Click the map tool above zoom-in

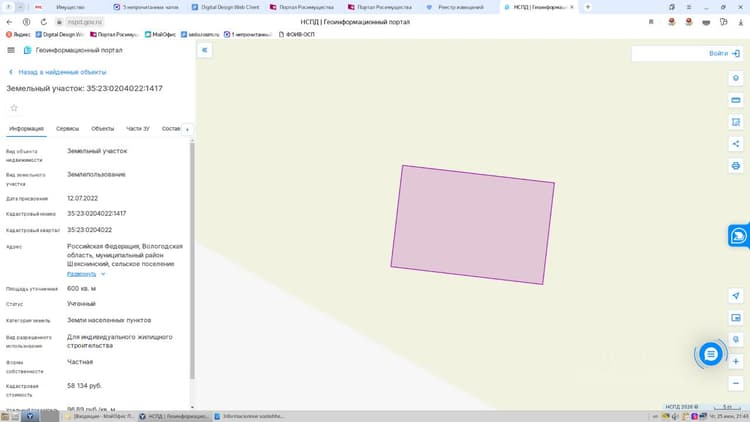click(x=736, y=339)
